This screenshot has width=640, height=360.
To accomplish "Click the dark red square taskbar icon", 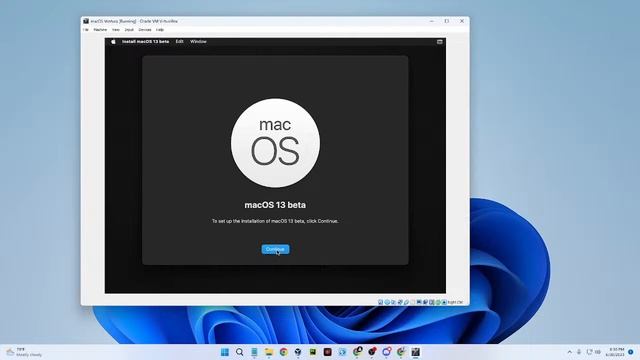I will (327, 352).
